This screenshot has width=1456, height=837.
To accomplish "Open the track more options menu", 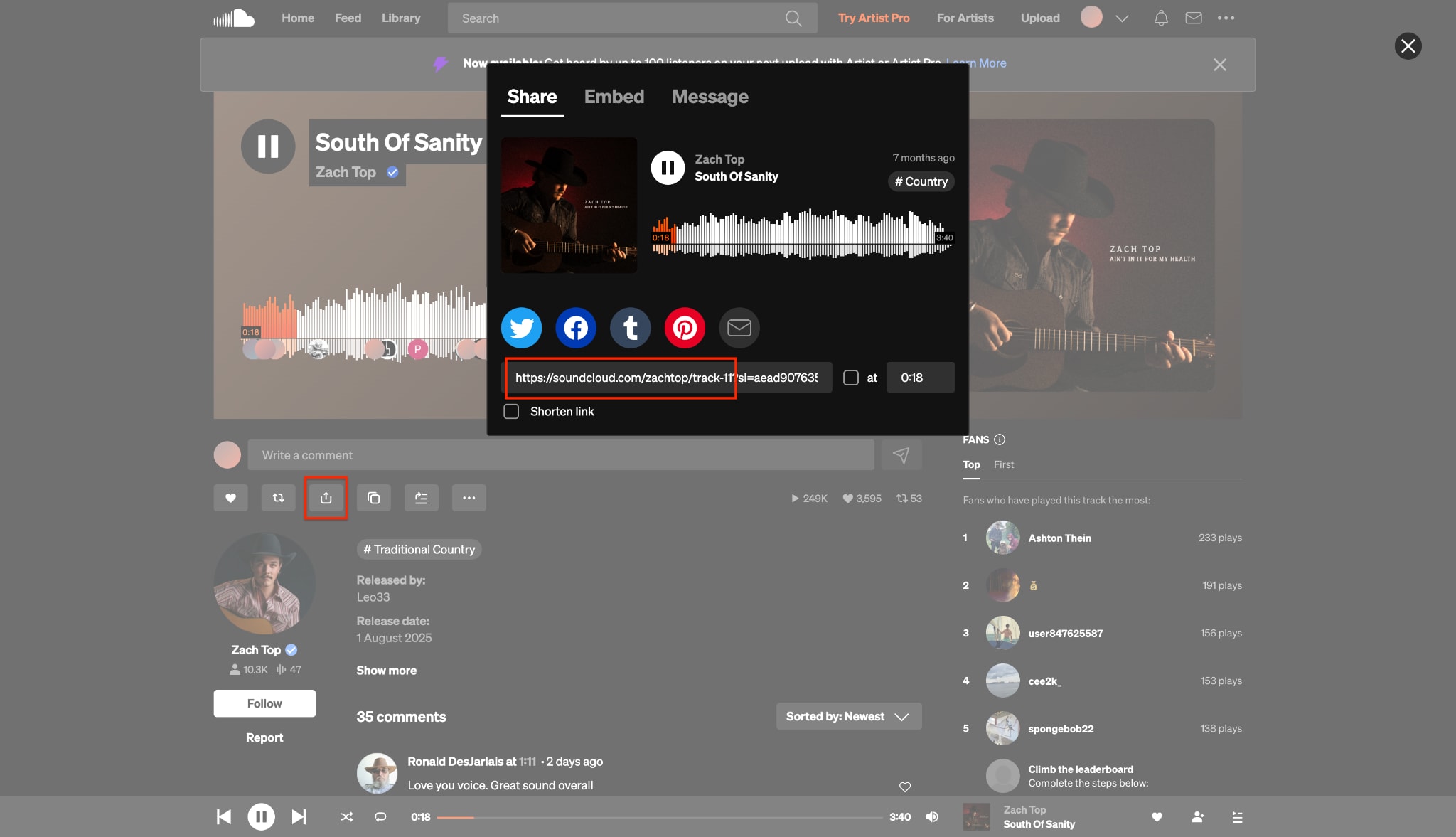I will tap(469, 498).
